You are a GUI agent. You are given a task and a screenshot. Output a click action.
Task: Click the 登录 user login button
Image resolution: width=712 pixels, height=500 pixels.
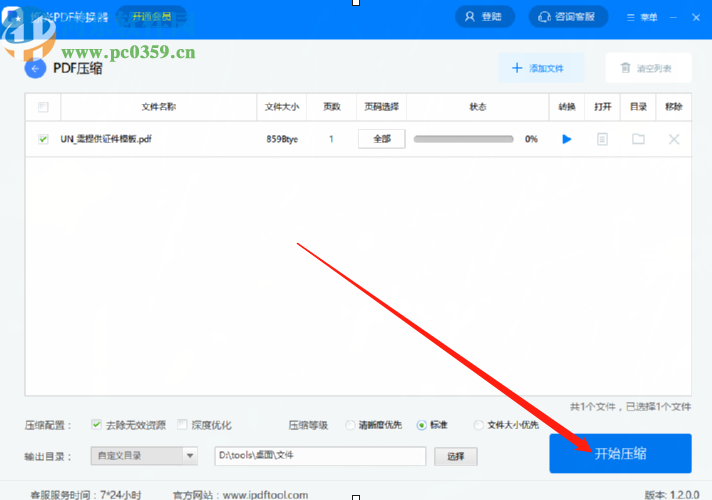[x=485, y=17]
